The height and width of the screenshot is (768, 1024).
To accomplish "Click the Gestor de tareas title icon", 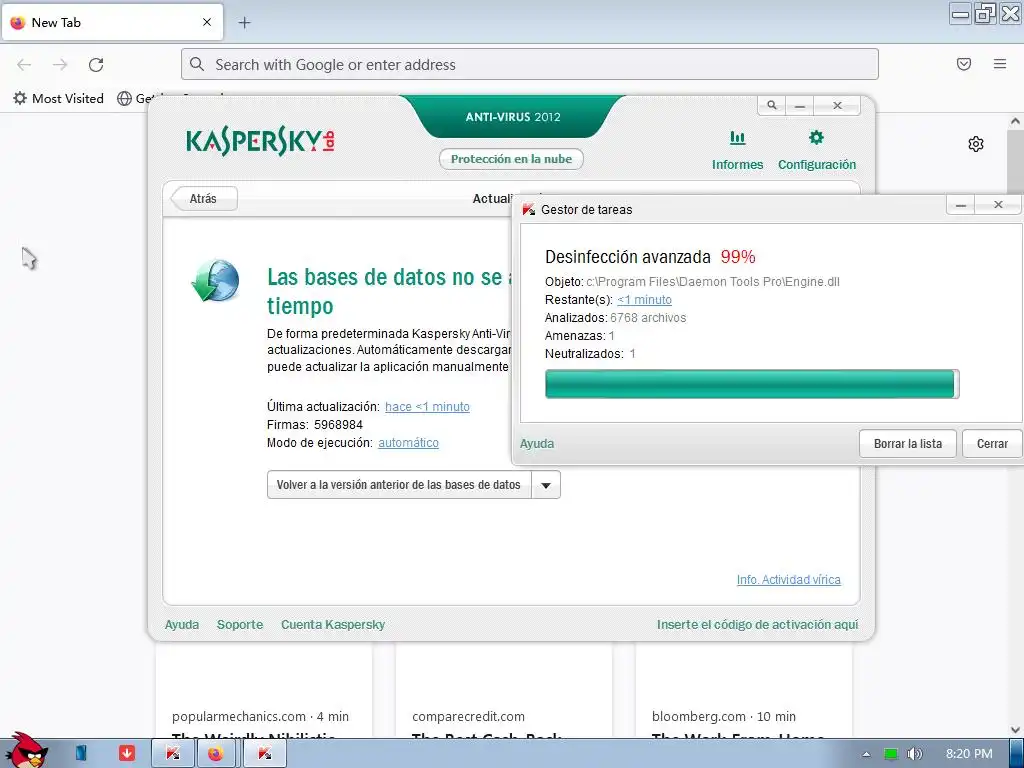I will (x=529, y=210).
